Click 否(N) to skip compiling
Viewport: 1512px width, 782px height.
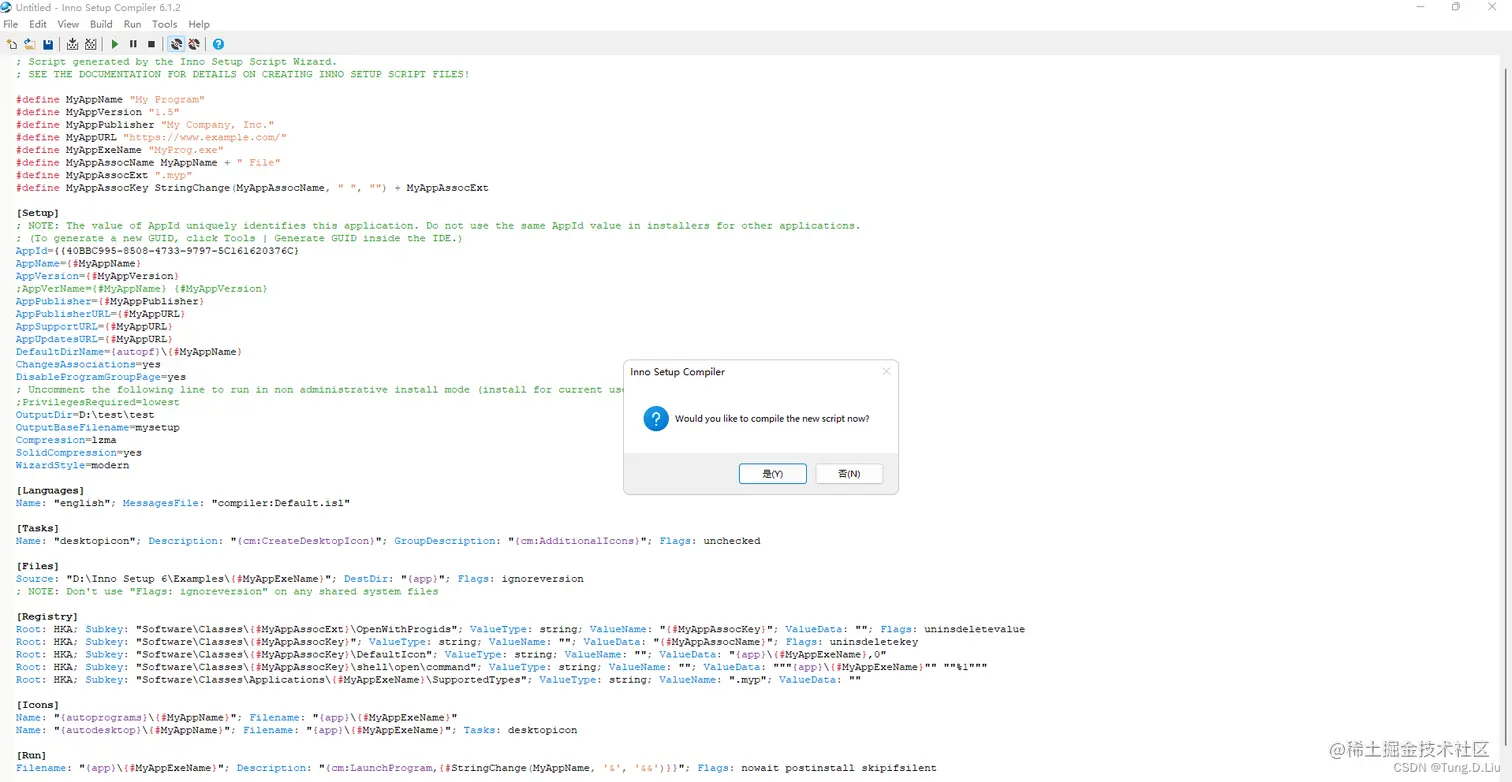[x=849, y=474]
